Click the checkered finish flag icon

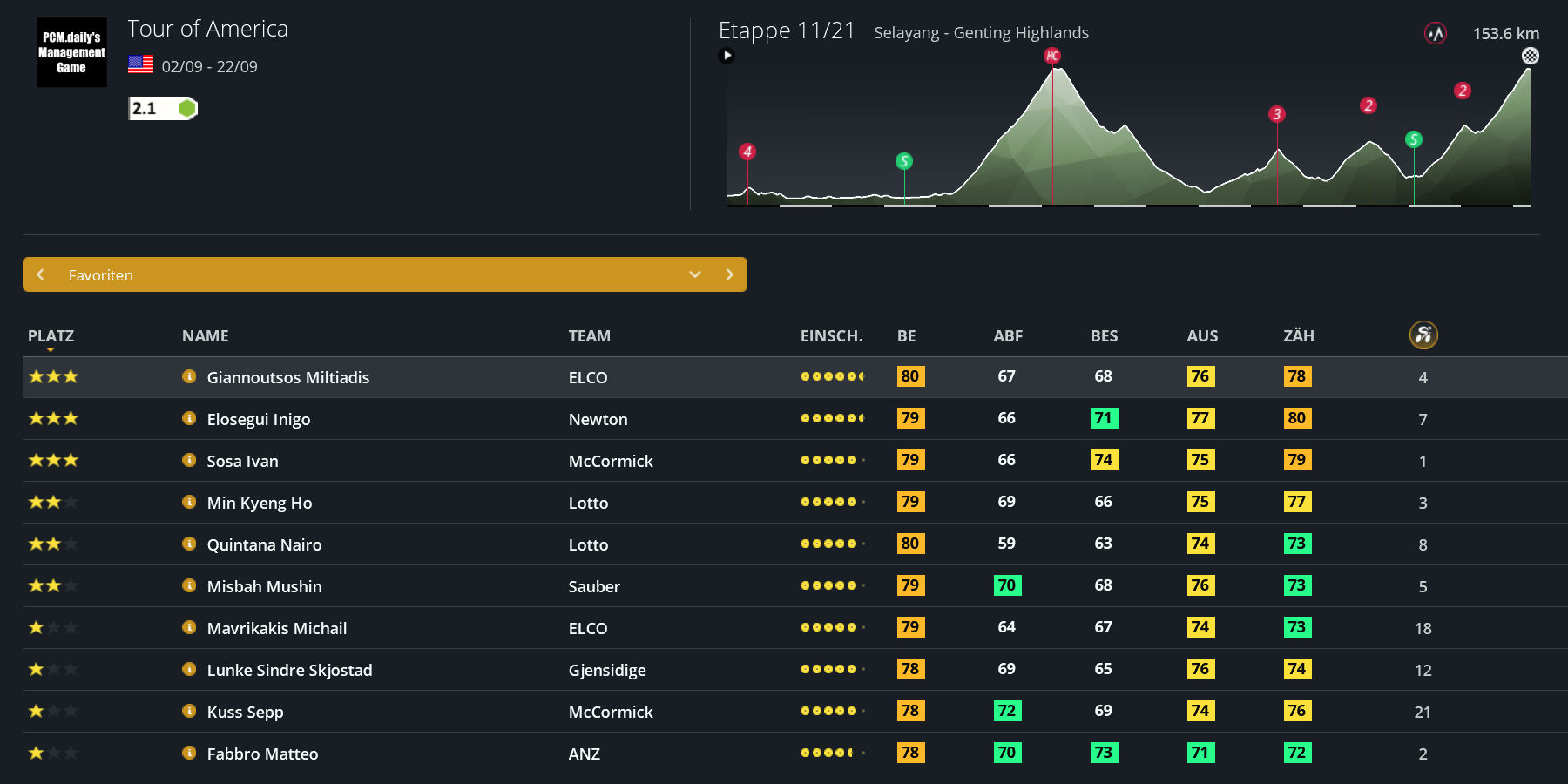click(1530, 56)
